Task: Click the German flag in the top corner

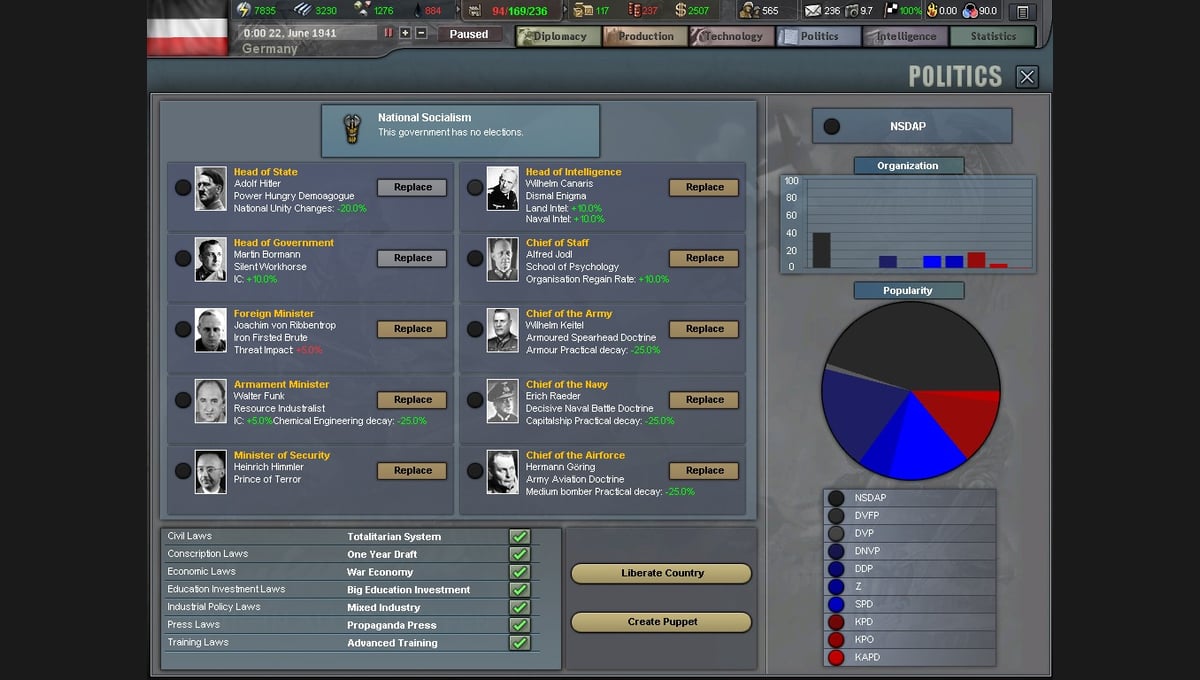Action: click(187, 28)
